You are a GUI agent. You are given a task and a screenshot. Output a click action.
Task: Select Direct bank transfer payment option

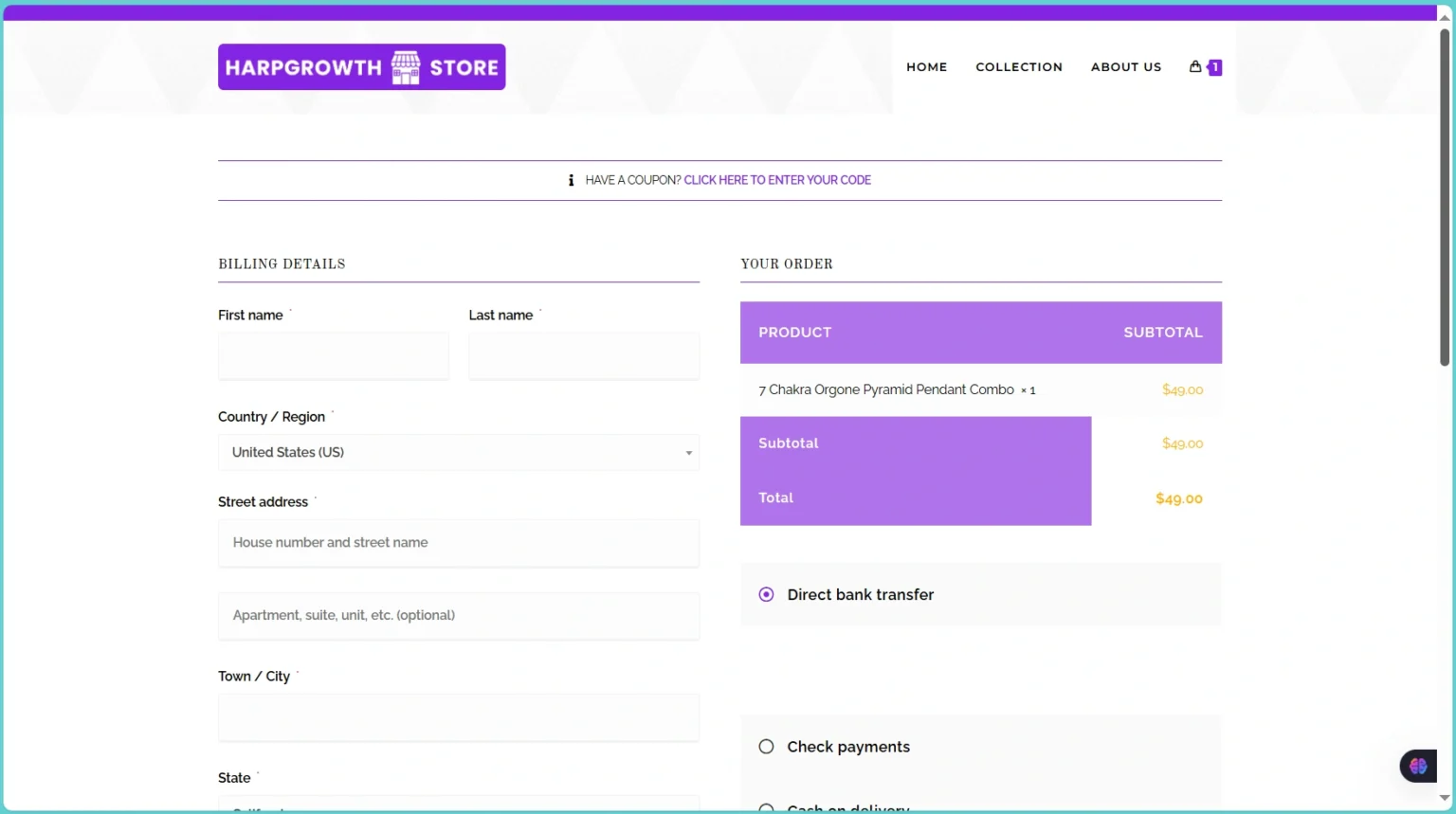(766, 595)
